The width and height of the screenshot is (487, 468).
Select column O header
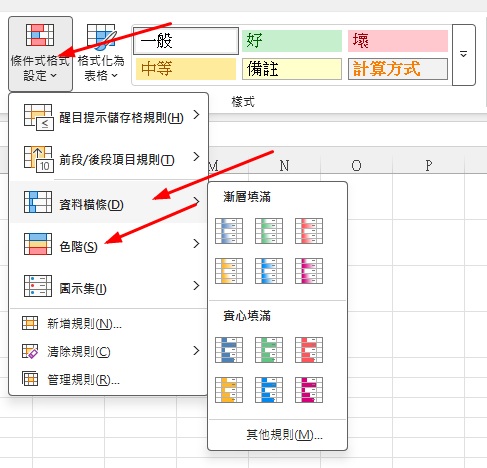click(356, 165)
